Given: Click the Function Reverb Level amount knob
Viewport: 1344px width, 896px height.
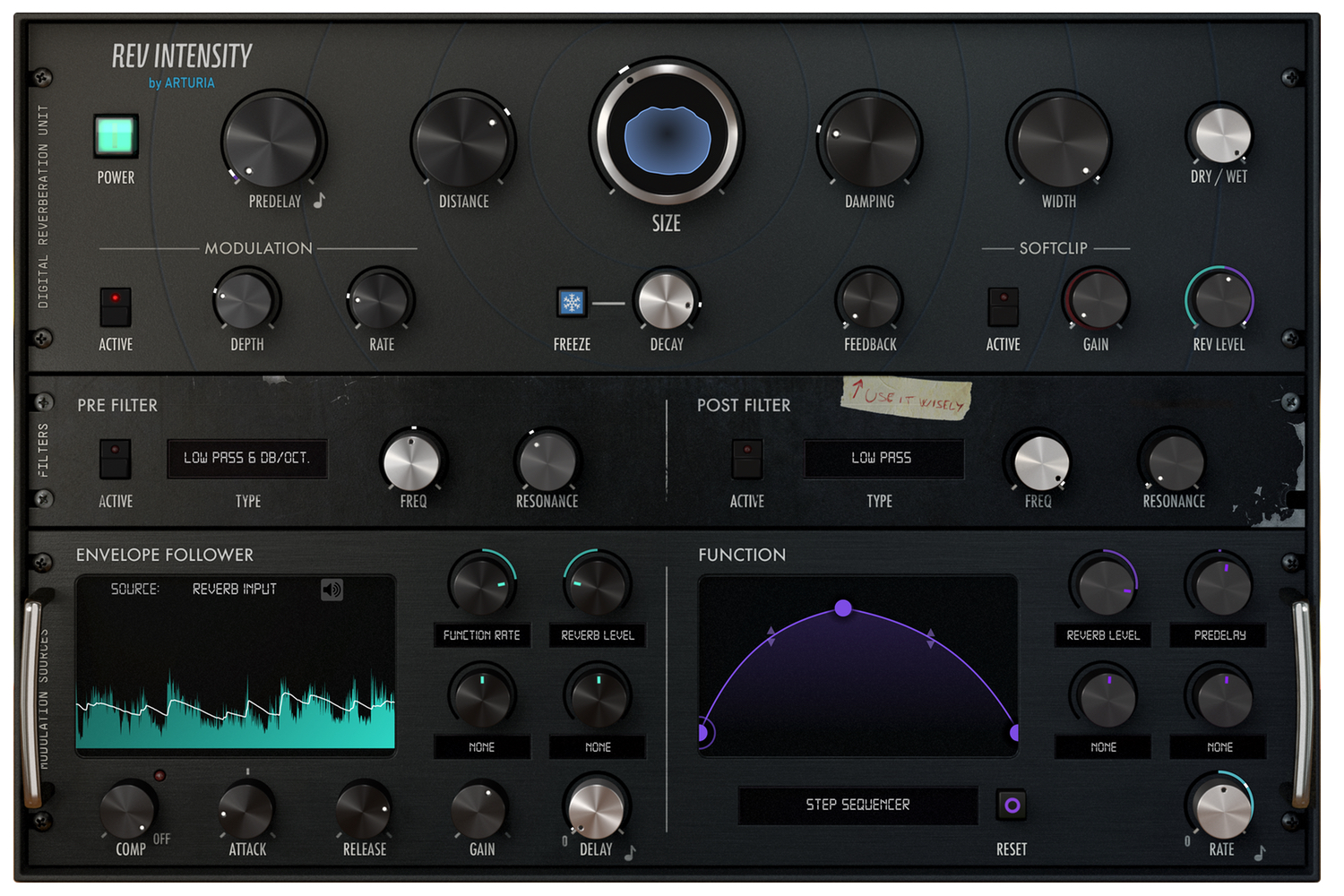Looking at the screenshot, I should (x=1105, y=585).
